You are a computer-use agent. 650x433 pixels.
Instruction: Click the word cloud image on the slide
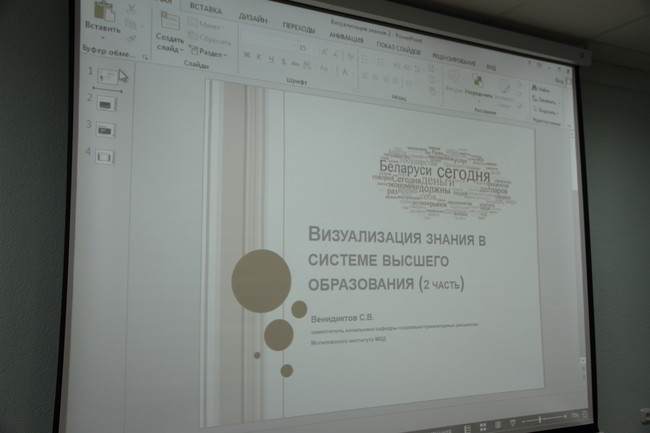443,181
